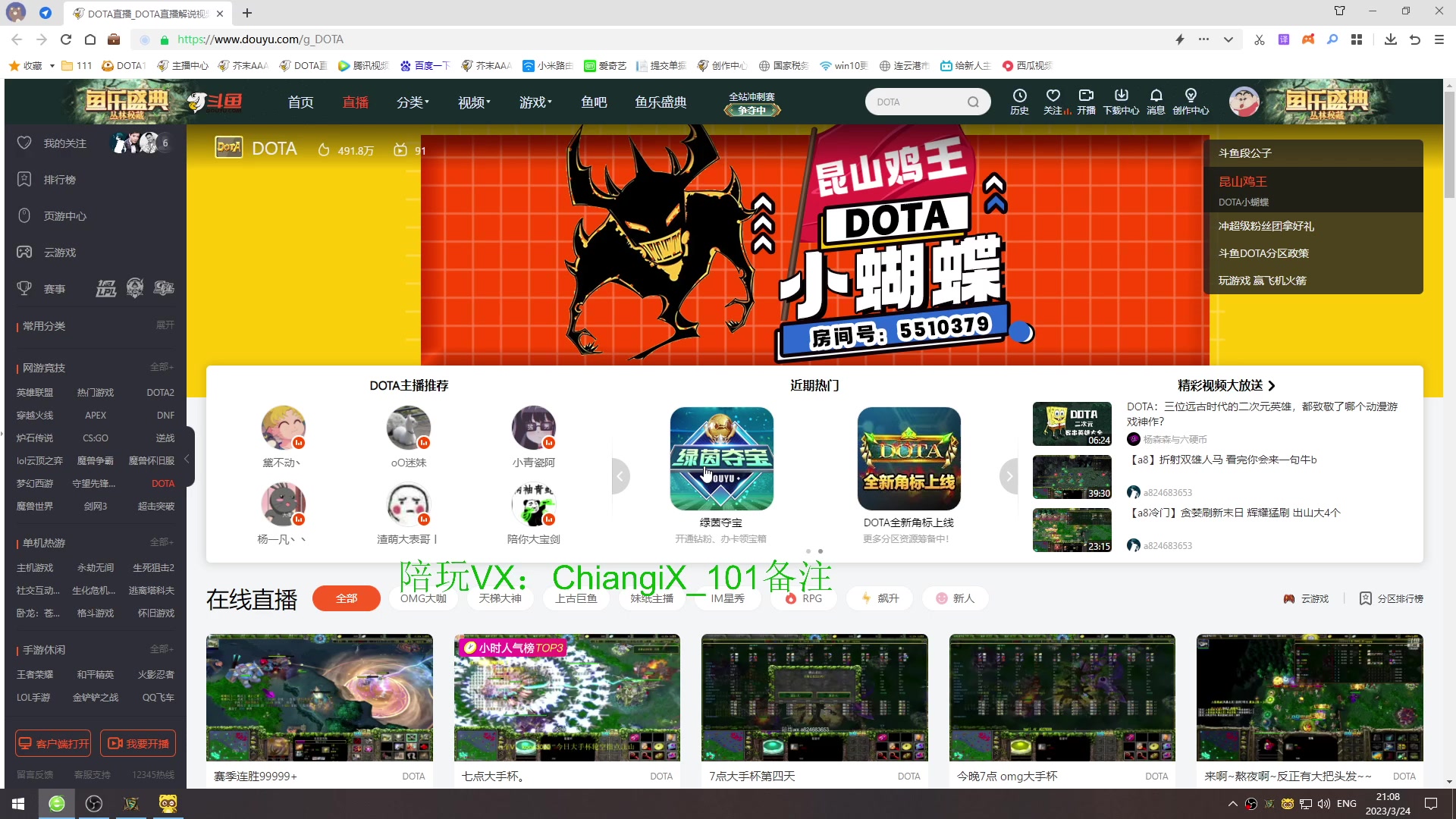Open the 下载中心 download center icon
The image size is (1456, 819).
[1121, 102]
